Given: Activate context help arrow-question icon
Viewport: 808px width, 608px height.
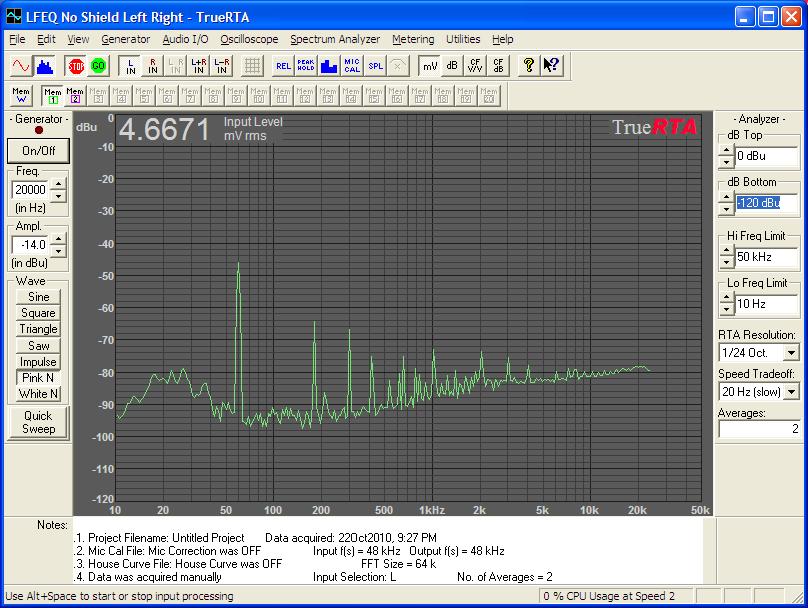Looking at the screenshot, I should (551, 65).
